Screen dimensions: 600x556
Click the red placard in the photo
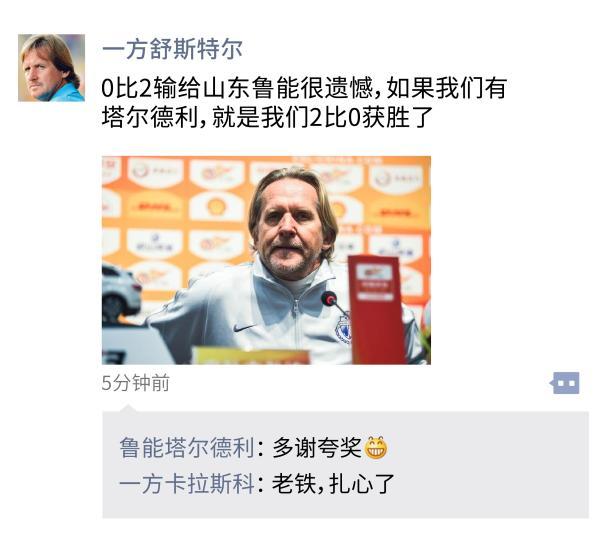point(377,309)
